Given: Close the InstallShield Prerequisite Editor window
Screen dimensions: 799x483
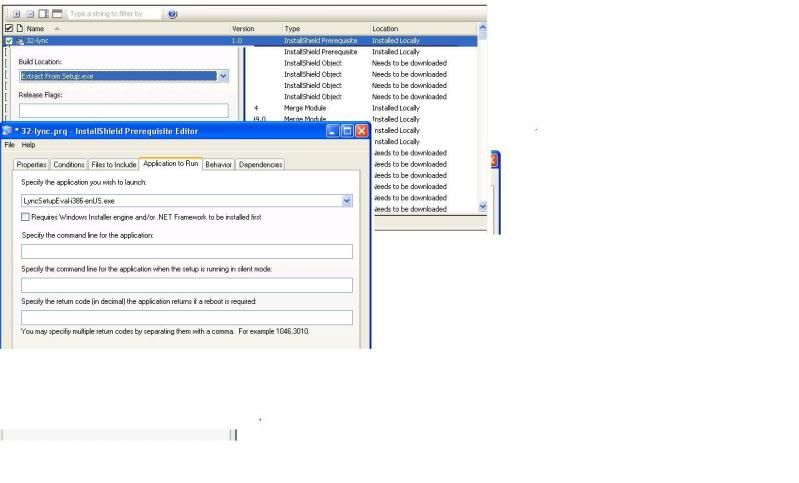Looking at the screenshot, I should coord(362,131).
